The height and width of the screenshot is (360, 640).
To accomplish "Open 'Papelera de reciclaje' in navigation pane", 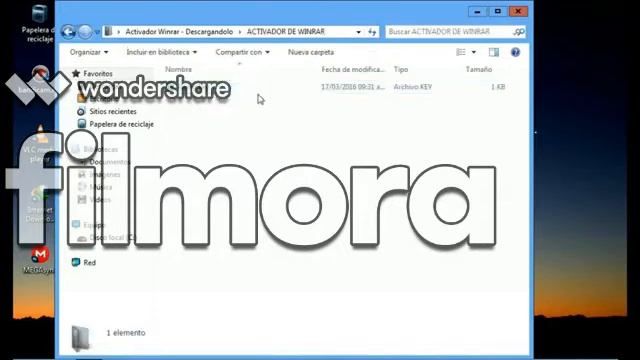I will 122,124.
